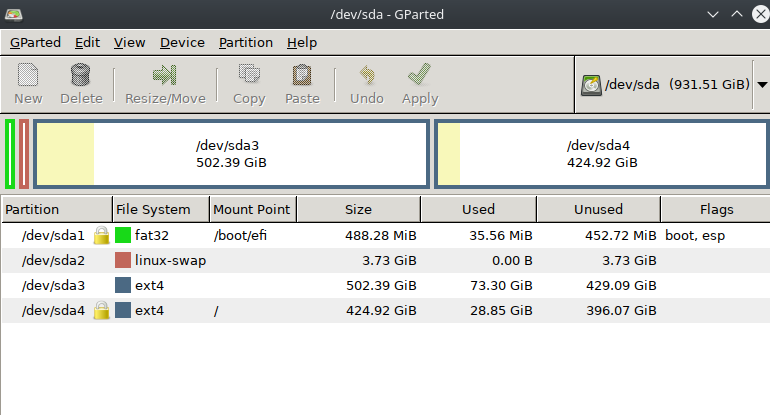Screen dimensions: 770x415
Task: Click the Copy partition icon
Action: click(x=249, y=75)
